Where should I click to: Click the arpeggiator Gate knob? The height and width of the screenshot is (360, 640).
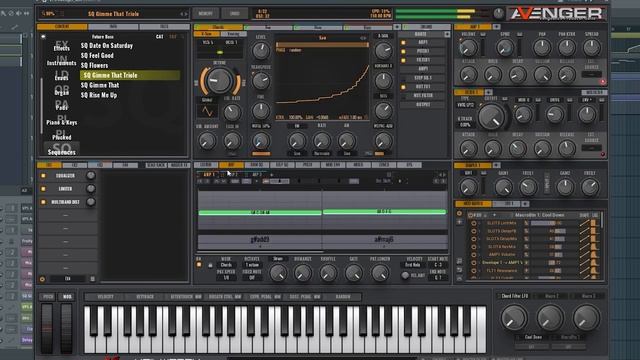point(353,273)
